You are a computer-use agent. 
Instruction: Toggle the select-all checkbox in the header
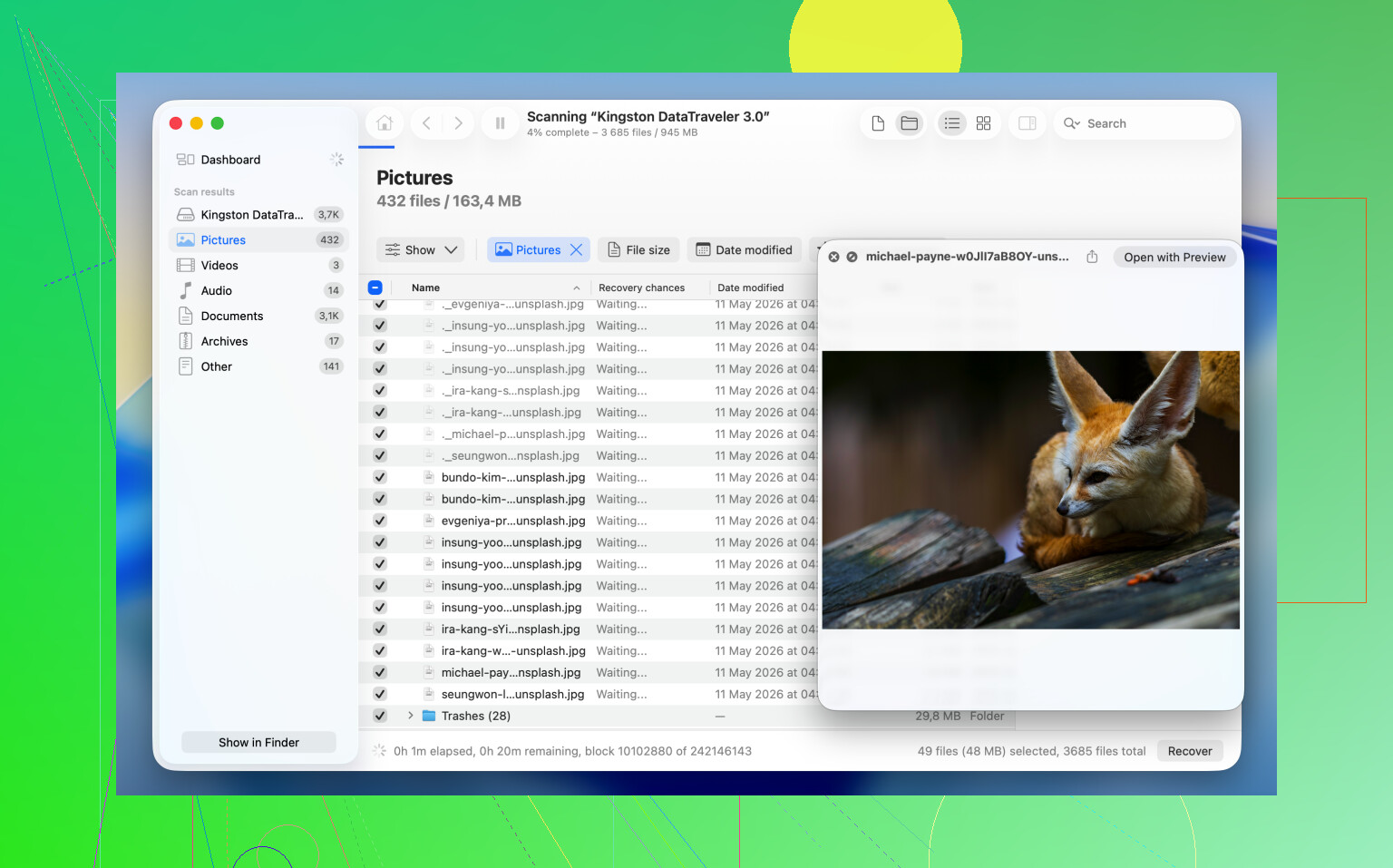point(375,288)
